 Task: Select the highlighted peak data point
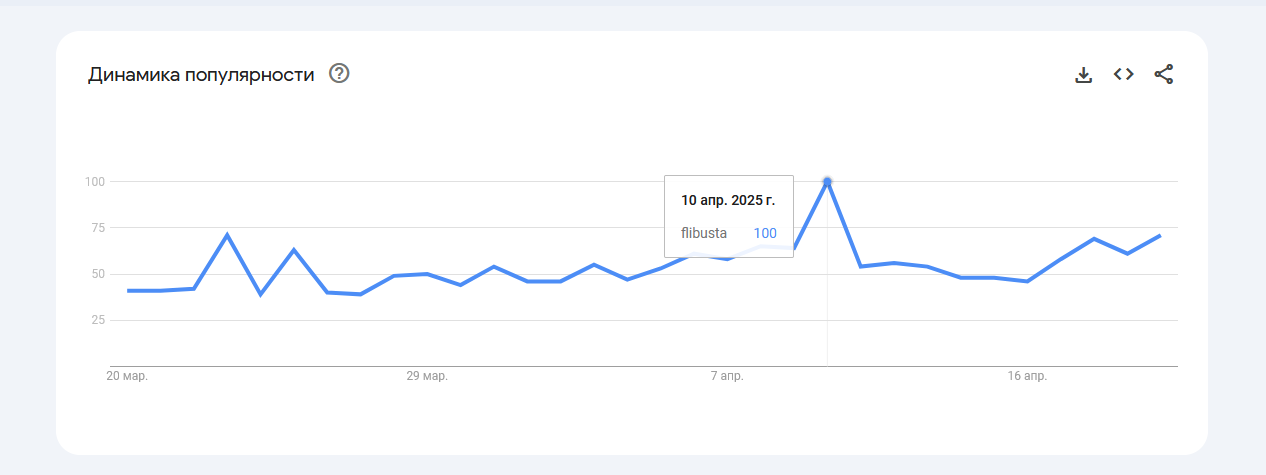(x=827, y=181)
